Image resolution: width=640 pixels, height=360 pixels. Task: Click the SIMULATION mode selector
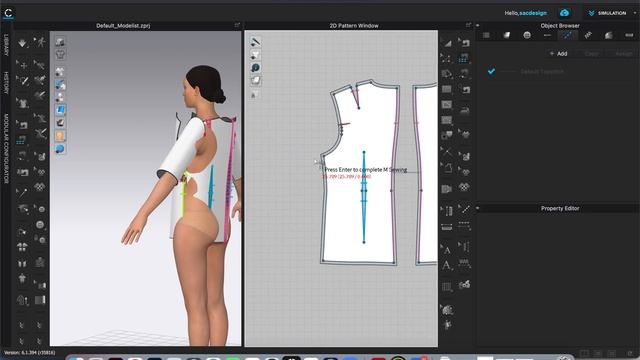(x=607, y=13)
